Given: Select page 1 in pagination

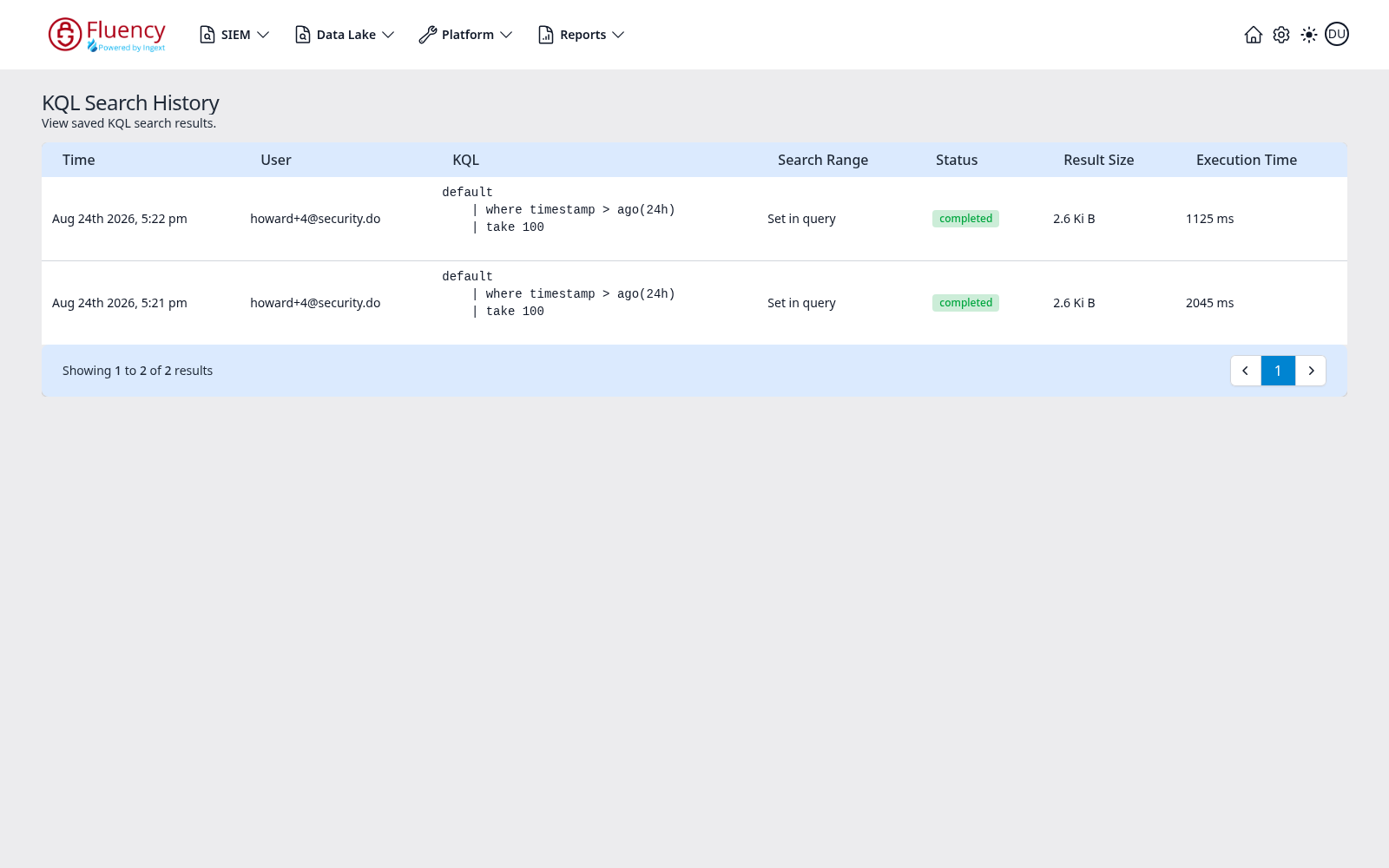Looking at the screenshot, I should tap(1278, 371).
